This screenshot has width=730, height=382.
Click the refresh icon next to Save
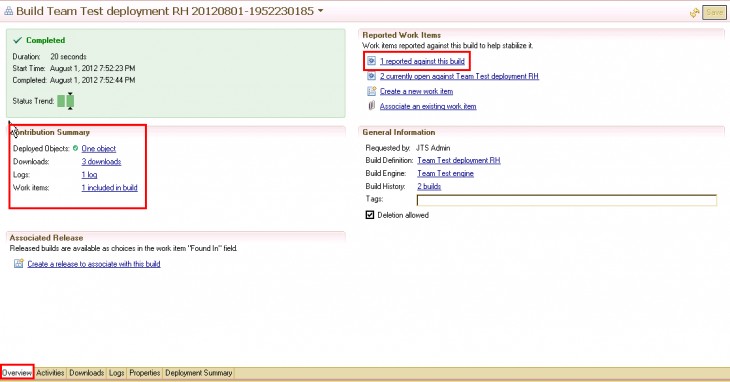click(695, 13)
